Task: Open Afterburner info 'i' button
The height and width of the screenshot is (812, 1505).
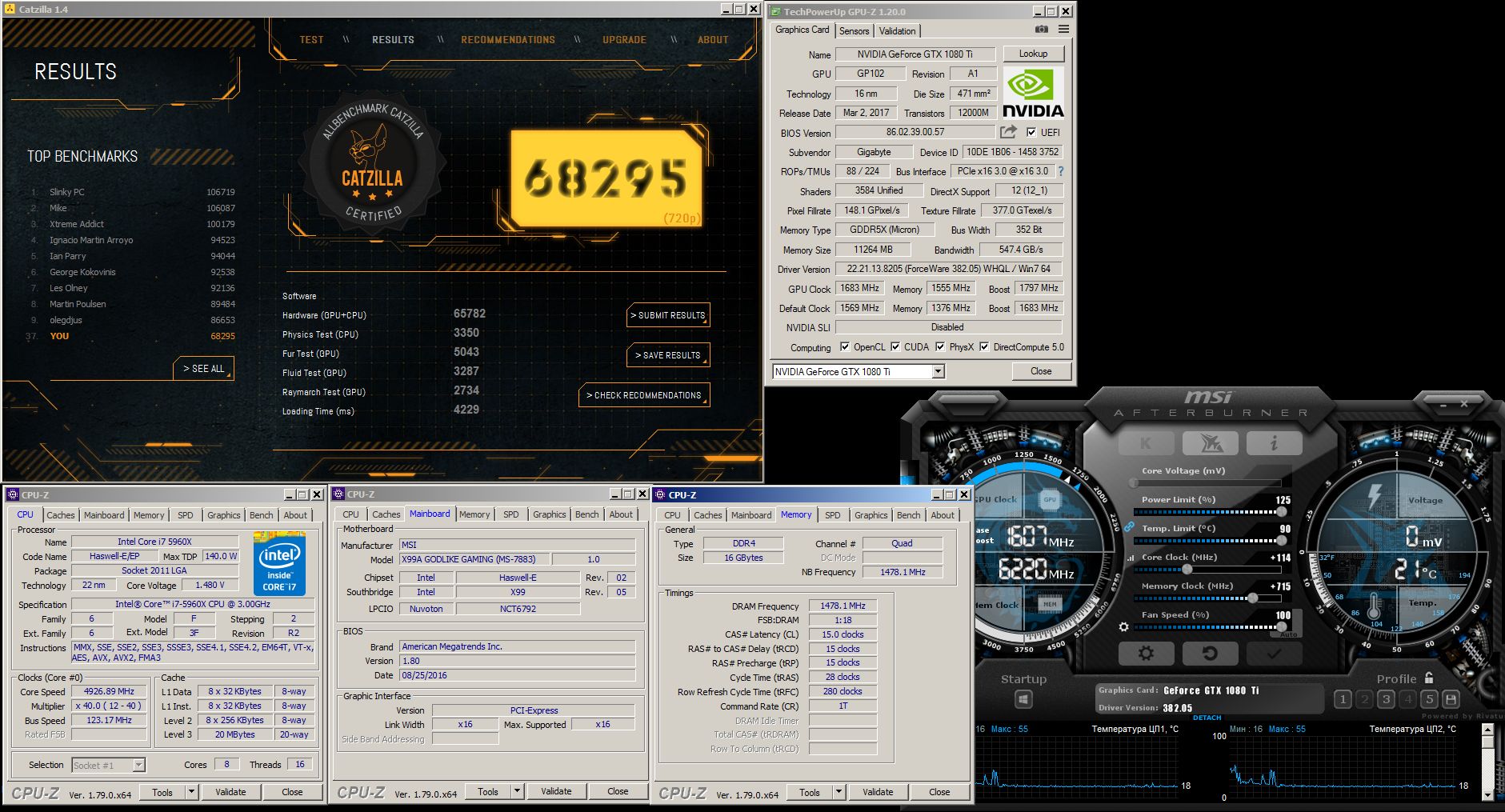Action: coord(1274,443)
